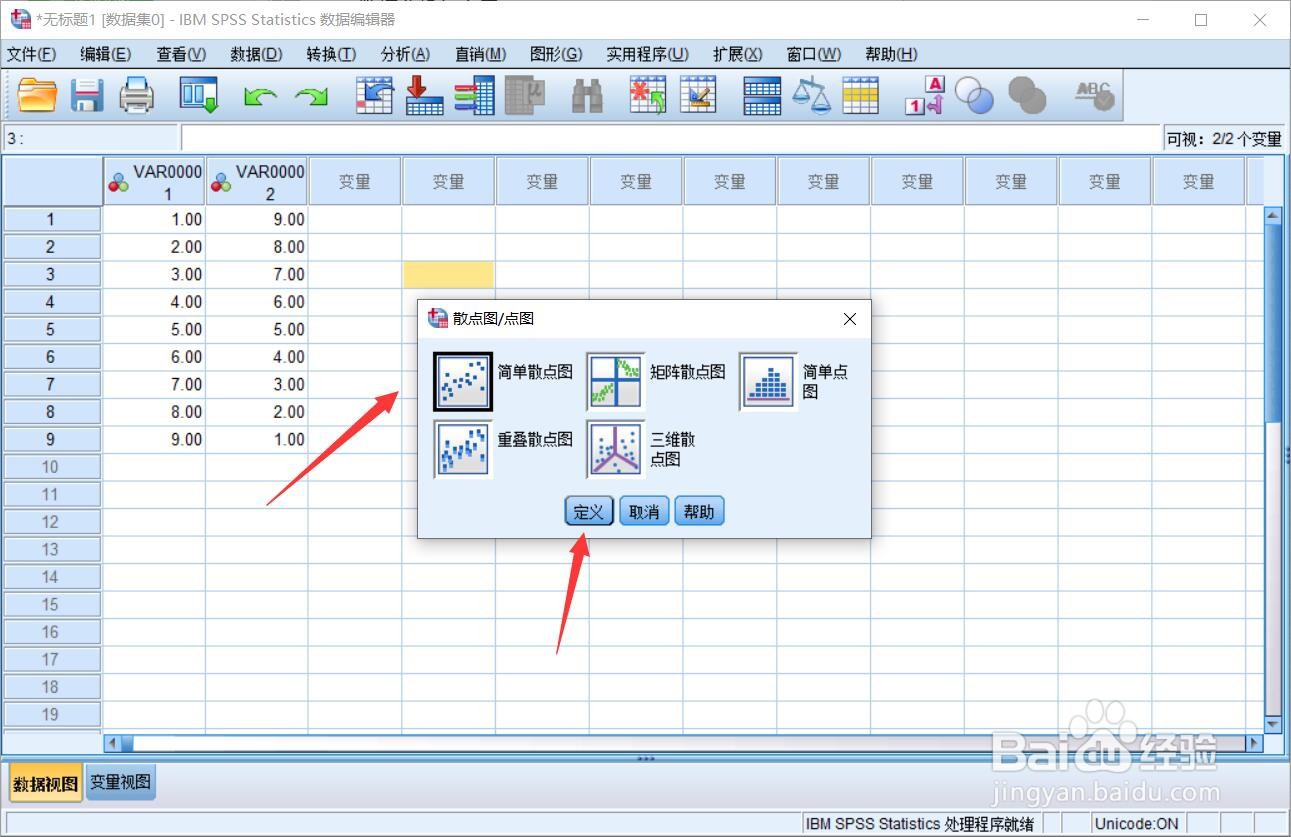Open the 文件(F) menu

(x=32, y=54)
